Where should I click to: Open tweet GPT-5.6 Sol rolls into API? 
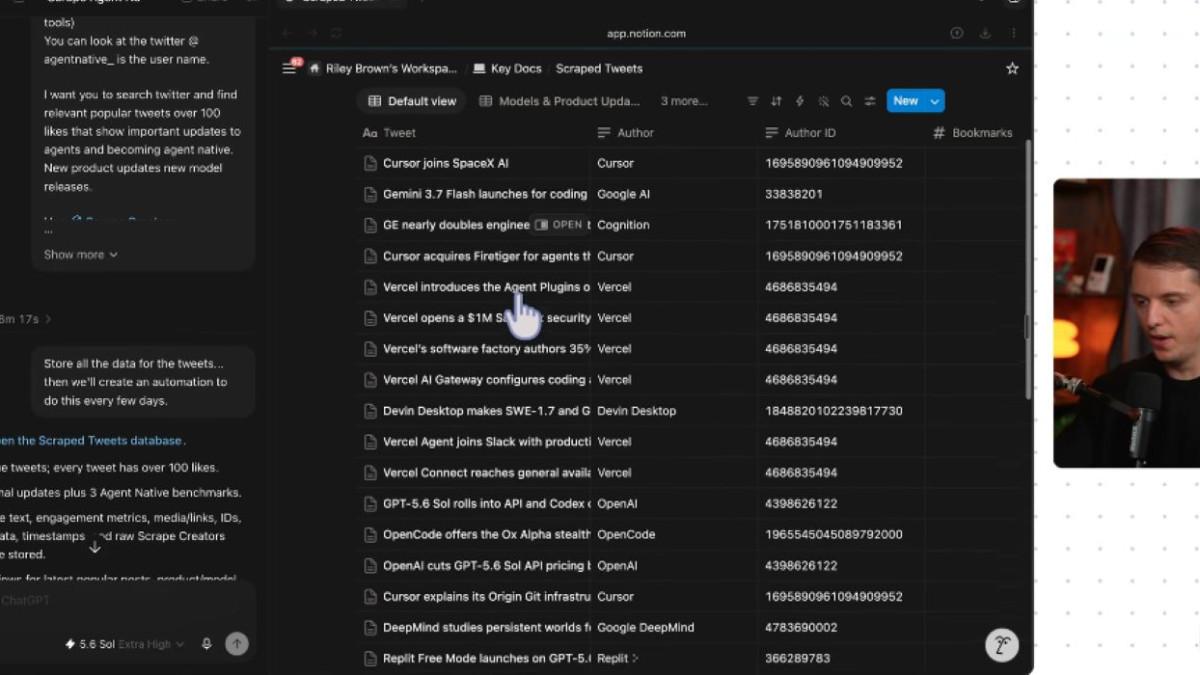486,504
